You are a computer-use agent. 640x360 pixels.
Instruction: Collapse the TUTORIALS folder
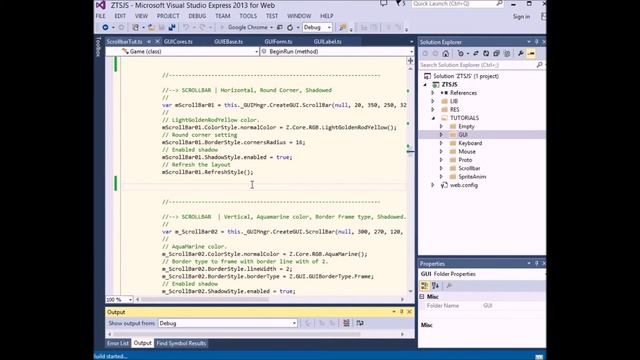(433, 118)
